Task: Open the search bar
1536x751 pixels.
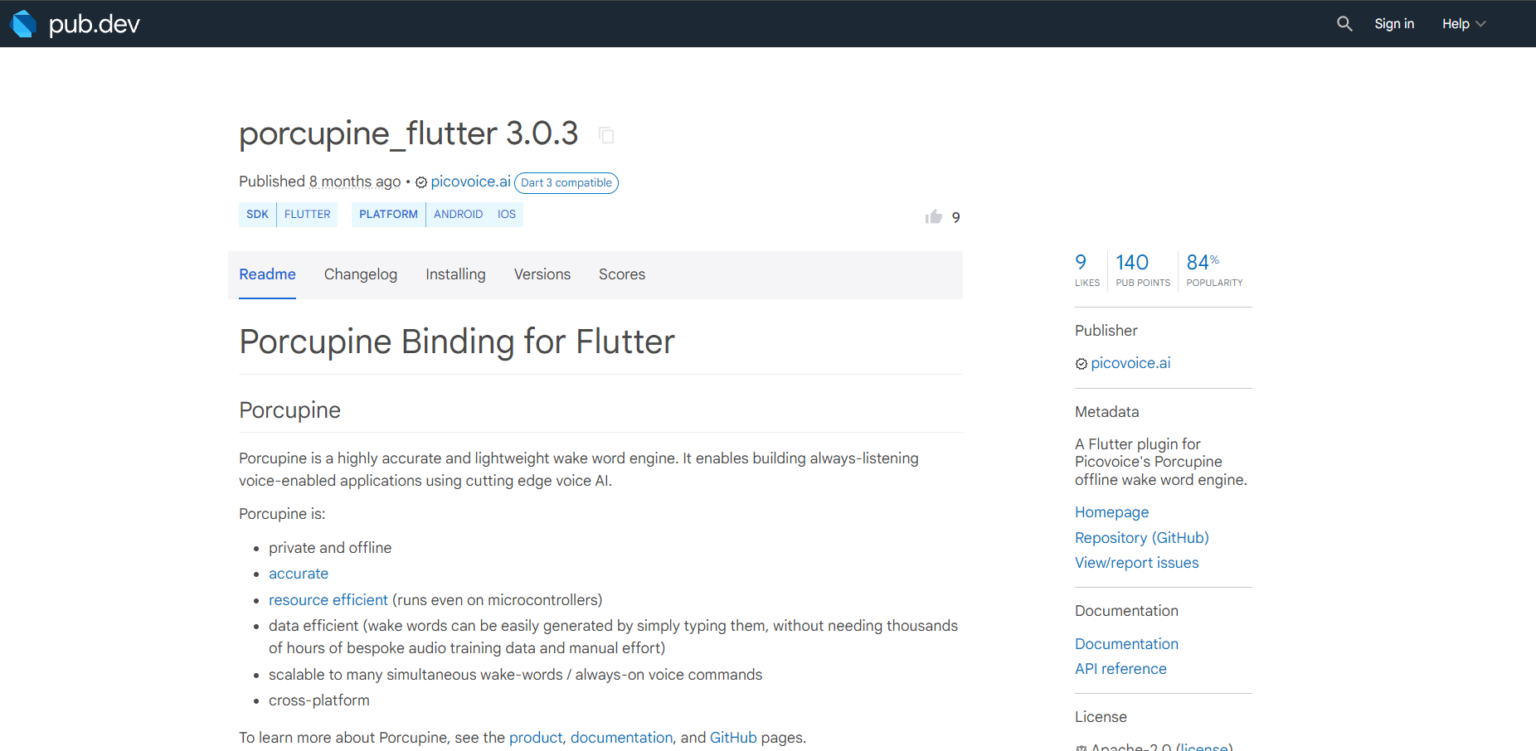Action: 1344,23
